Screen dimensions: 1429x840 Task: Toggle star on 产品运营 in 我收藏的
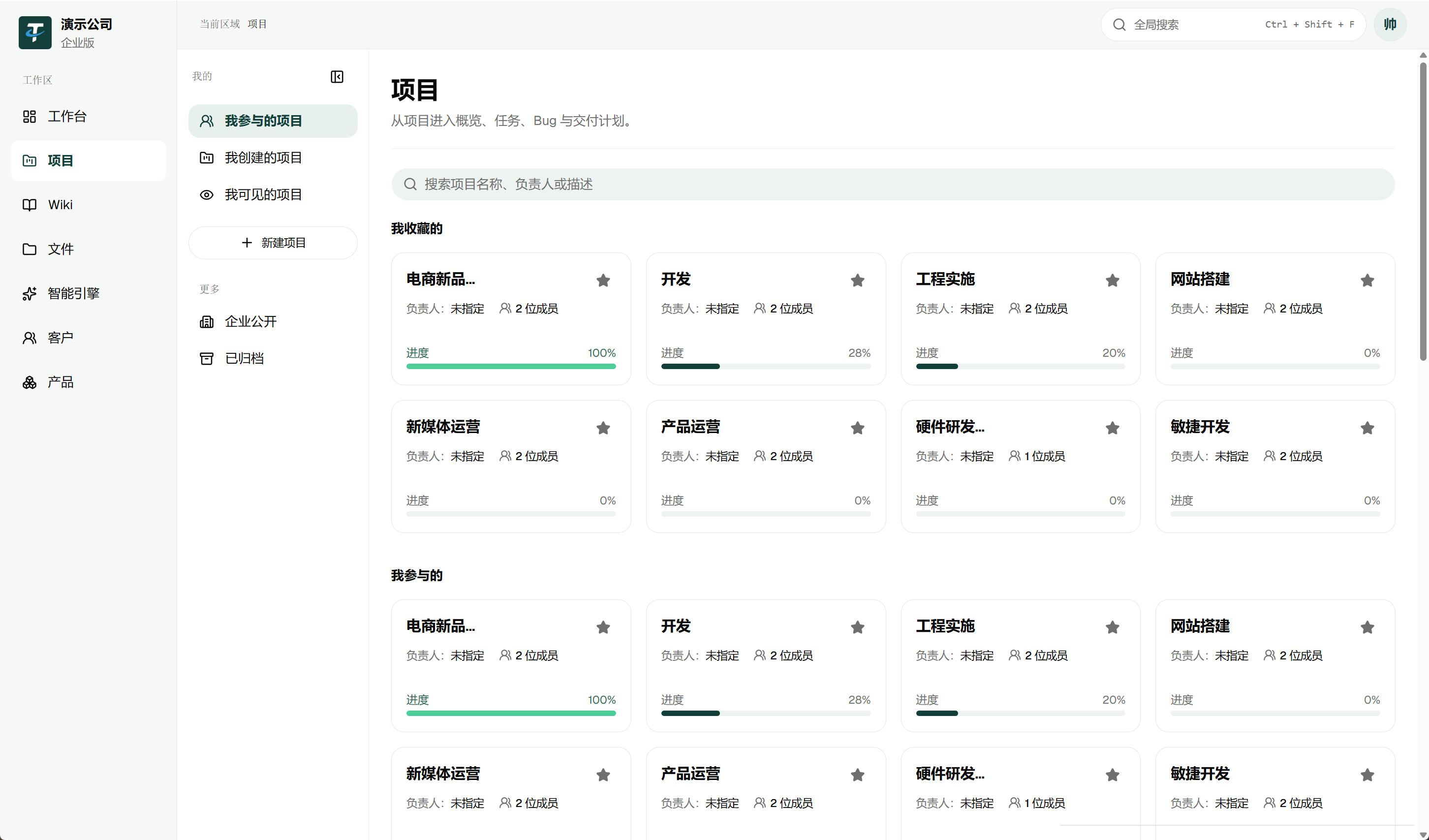(x=857, y=428)
